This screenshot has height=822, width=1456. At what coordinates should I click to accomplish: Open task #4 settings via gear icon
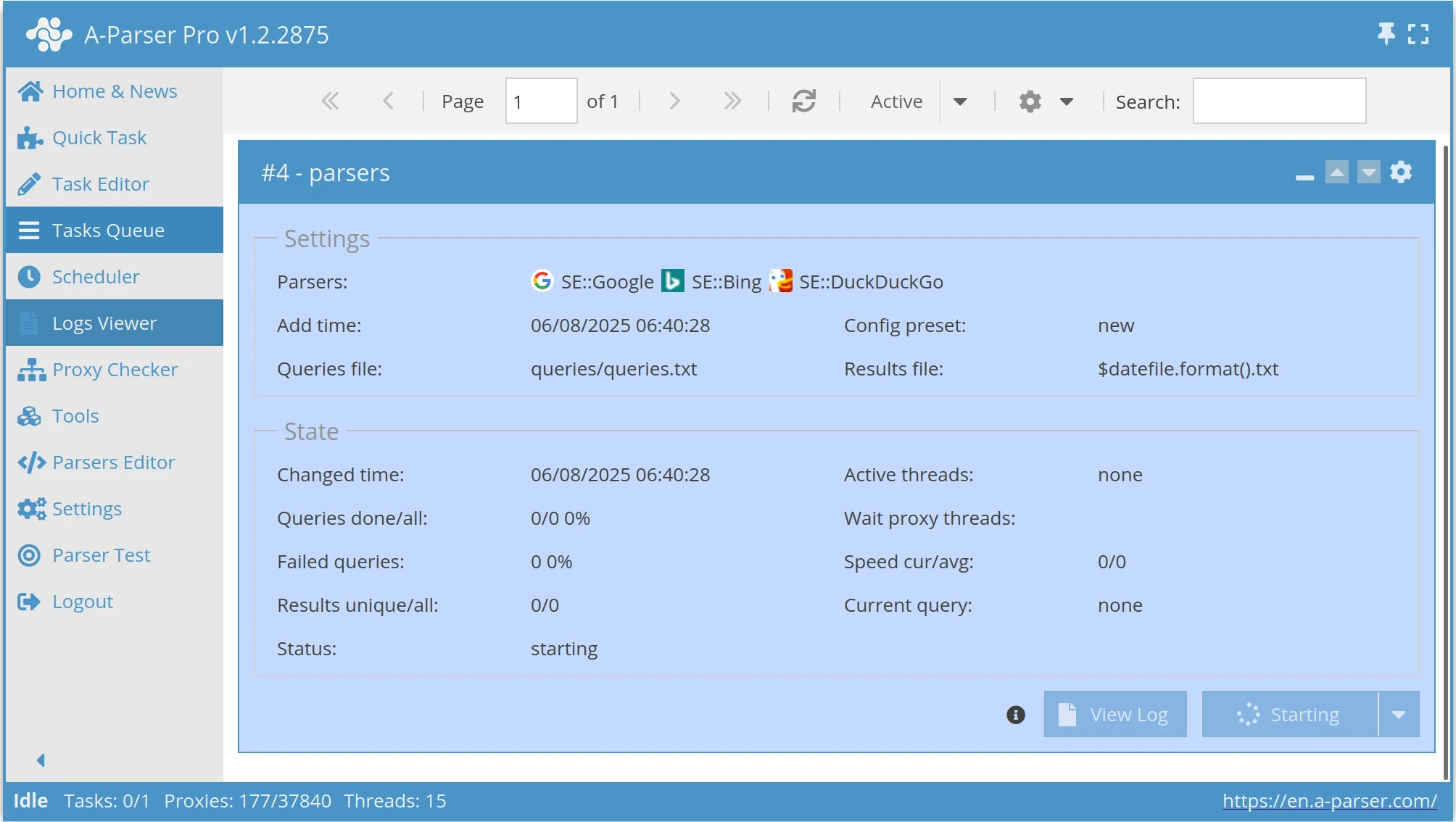[x=1401, y=172]
